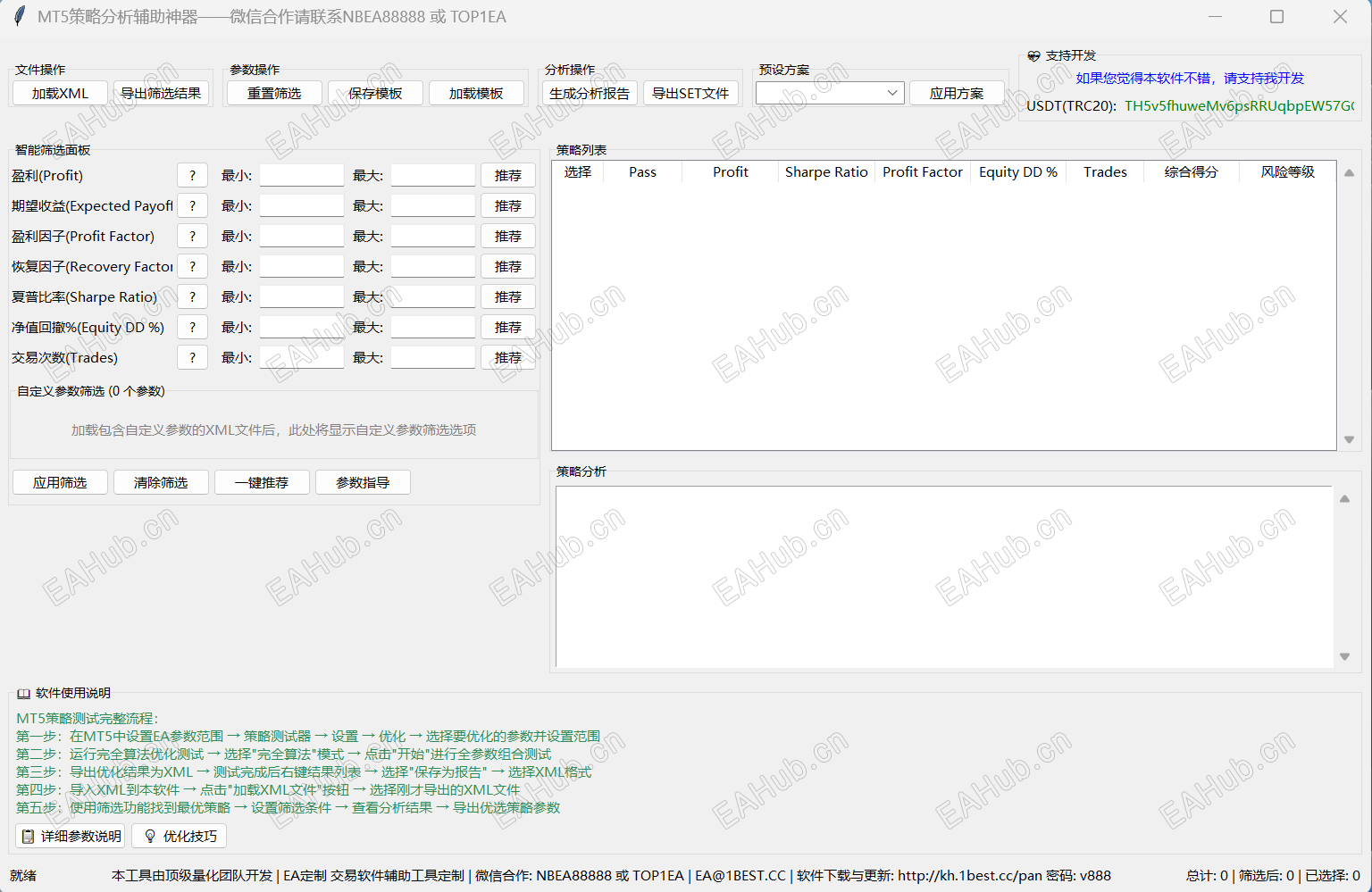Focus Profit Factor maximum field

pos(433,237)
